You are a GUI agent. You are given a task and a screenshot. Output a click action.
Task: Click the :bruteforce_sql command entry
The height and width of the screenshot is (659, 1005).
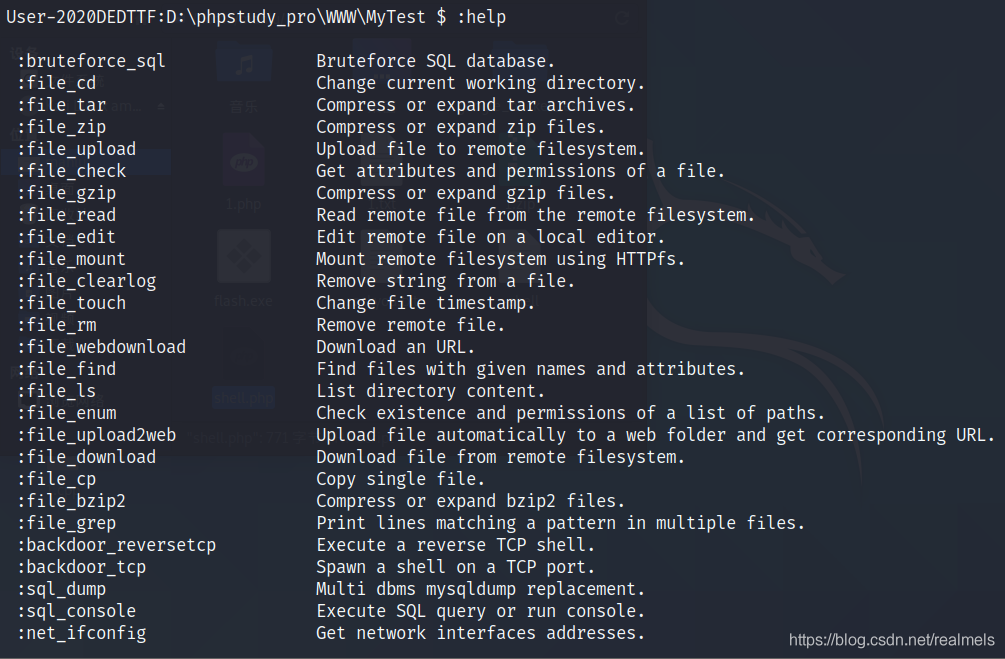pos(91,62)
